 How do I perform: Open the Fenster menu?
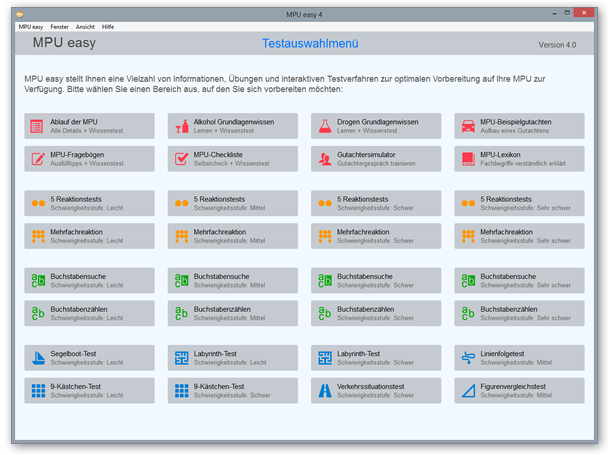(59, 26)
